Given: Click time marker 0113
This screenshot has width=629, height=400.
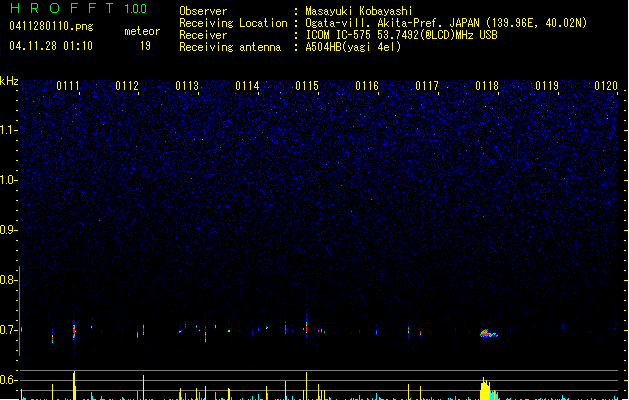Looking at the screenshot, I should [x=187, y=86].
